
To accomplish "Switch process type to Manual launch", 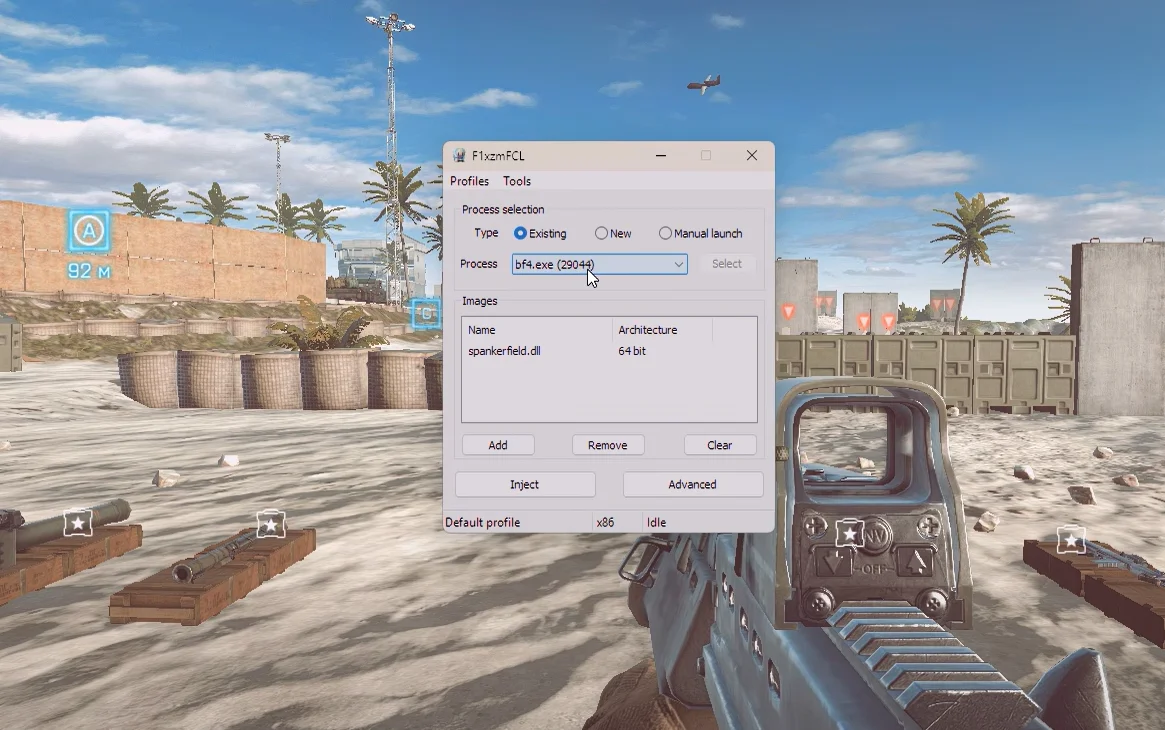I will point(665,234).
